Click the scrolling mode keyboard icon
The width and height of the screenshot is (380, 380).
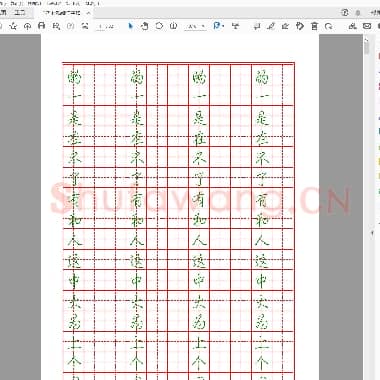tap(236, 26)
